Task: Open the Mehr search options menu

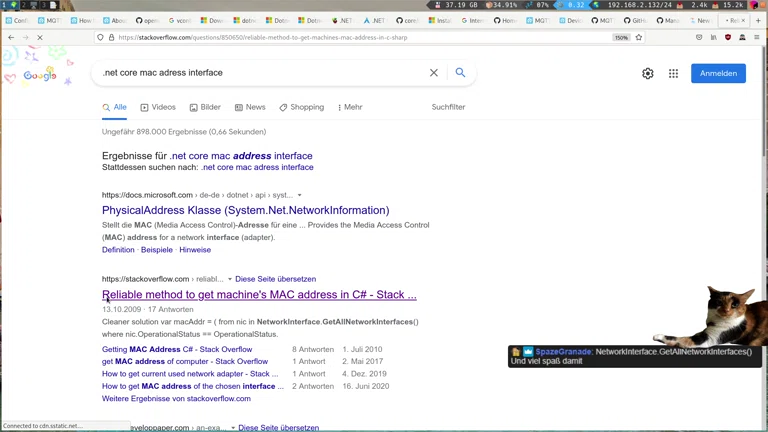Action: [350, 107]
